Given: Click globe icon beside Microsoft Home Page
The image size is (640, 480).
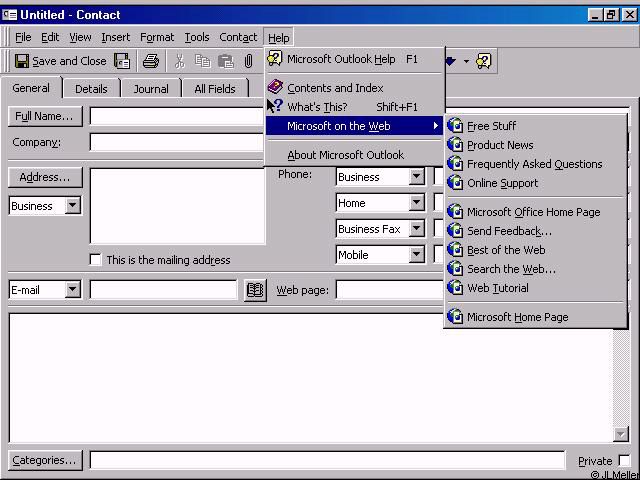Looking at the screenshot, I should (455, 317).
